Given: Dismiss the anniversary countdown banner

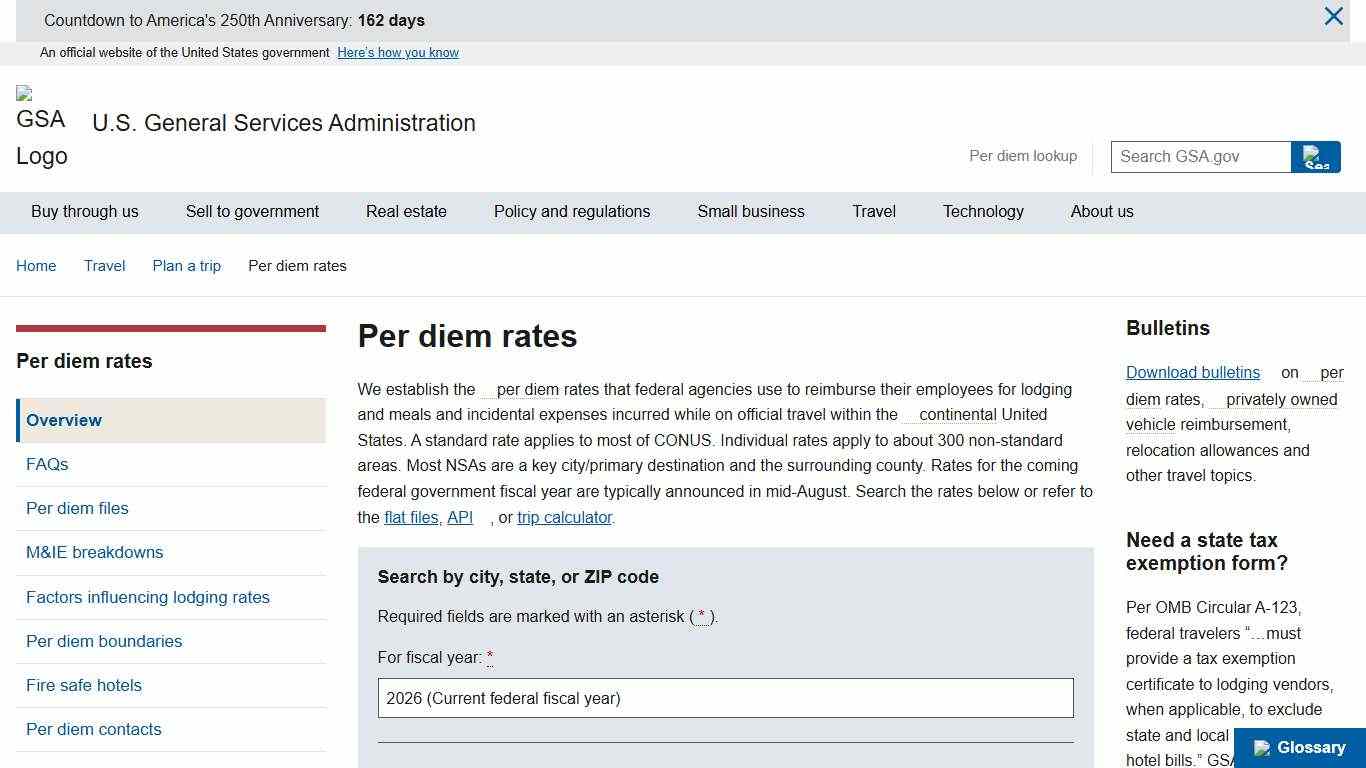Looking at the screenshot, I should click(x=1333, y=17).
